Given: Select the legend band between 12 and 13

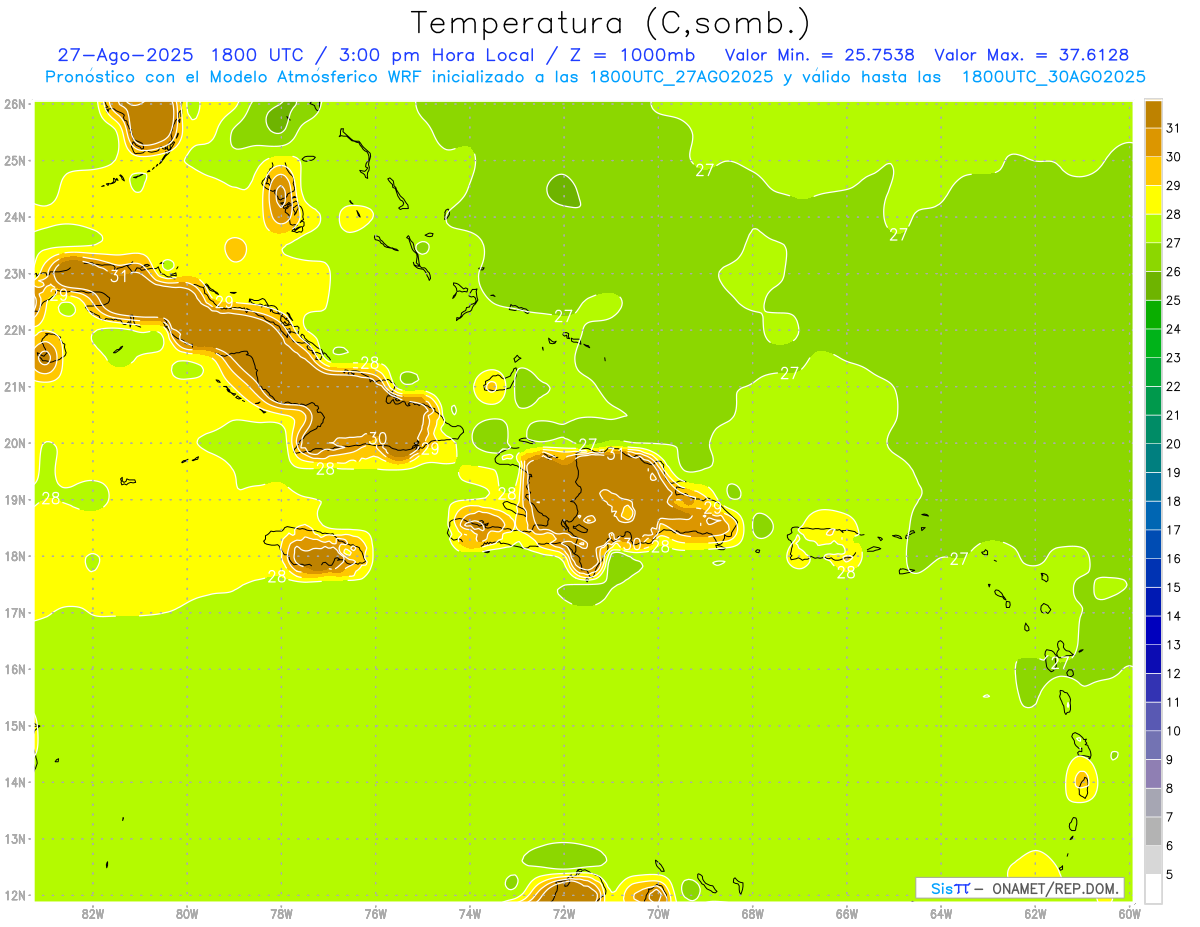Looking at the screenshot, I should pos(1153,658).
